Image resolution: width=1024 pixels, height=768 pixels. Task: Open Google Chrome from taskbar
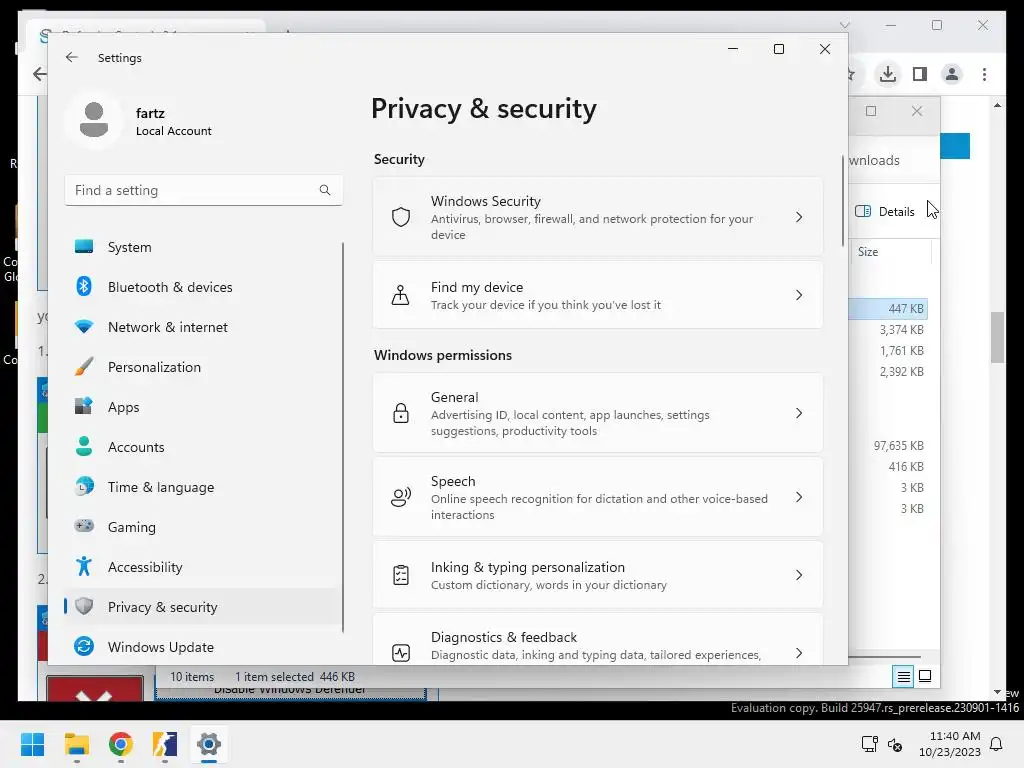121,744
